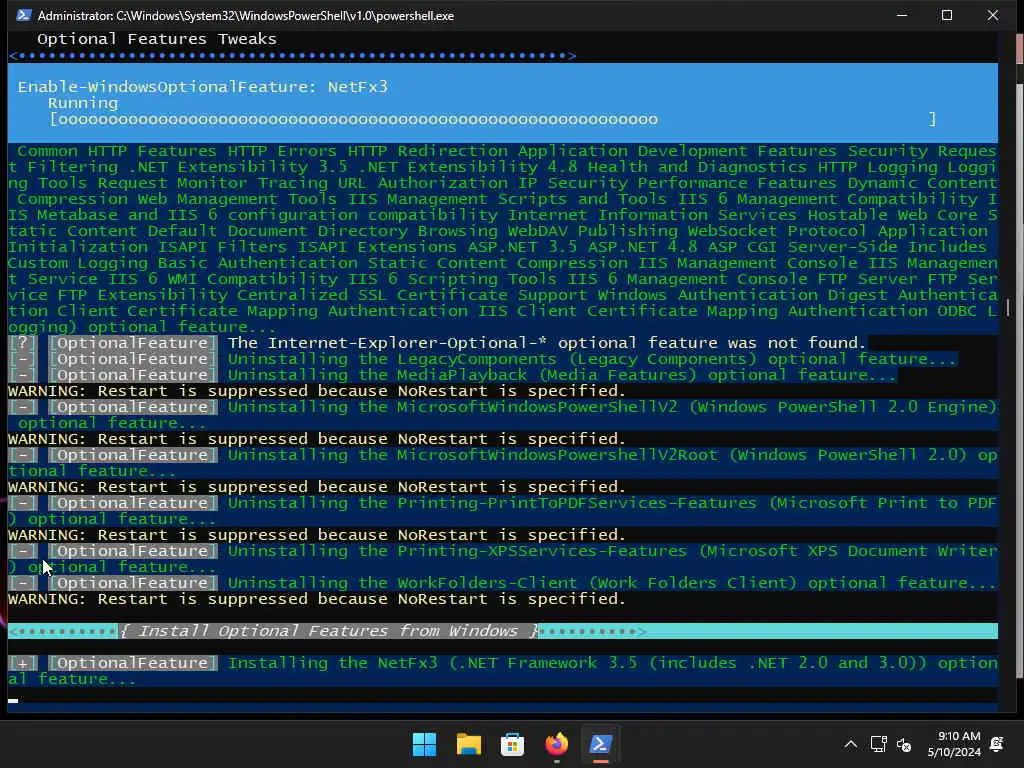Show hidden system tray icons

[x=850, y=744]
